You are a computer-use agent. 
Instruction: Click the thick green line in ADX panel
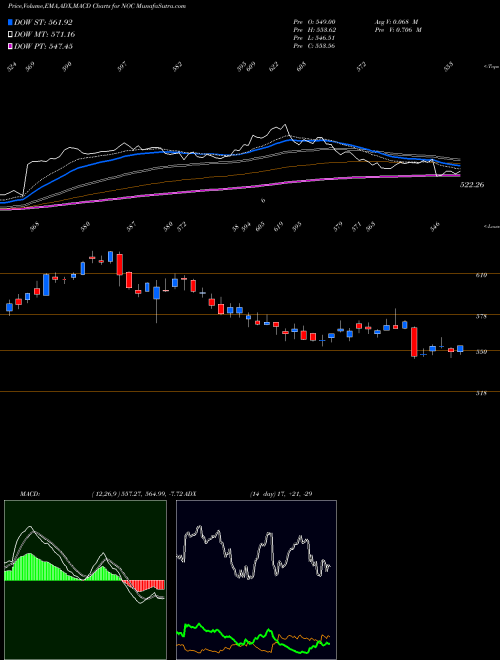click(253, 638)
